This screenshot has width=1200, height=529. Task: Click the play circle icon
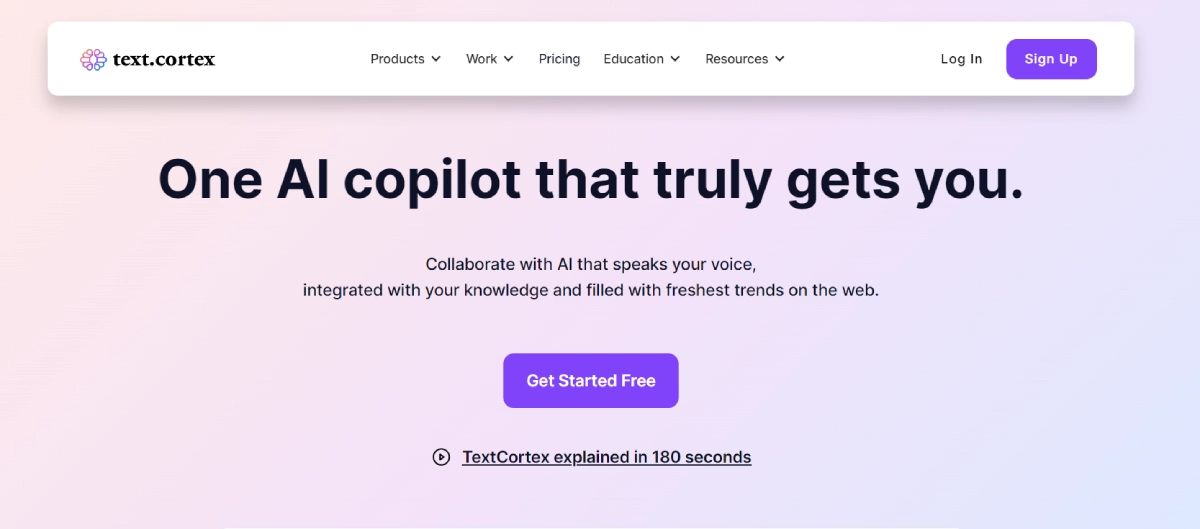pos(441,457)
